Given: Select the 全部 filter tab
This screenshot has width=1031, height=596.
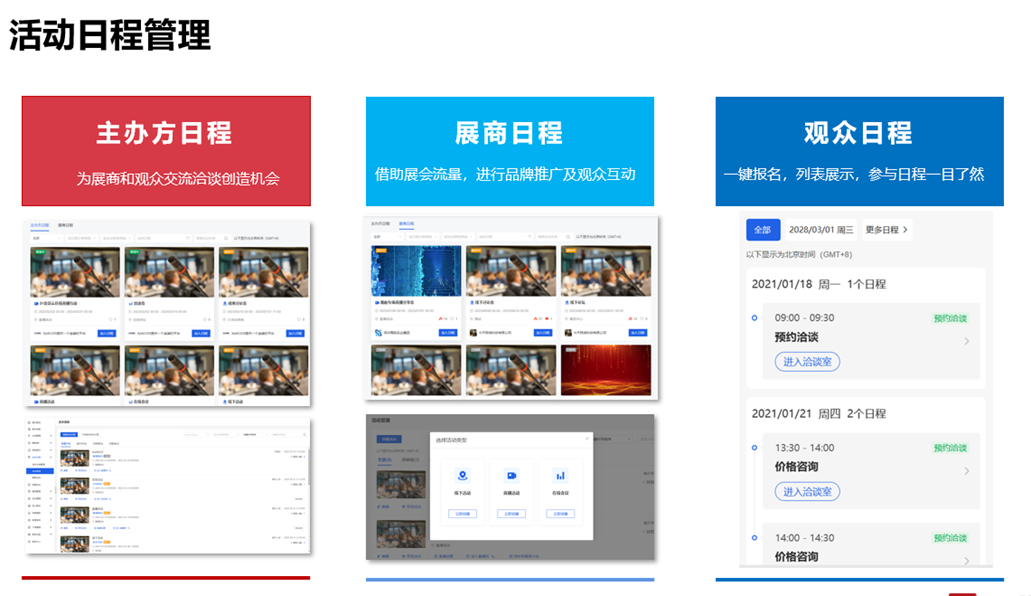Looking at the screenshot, I should click(x=763, y=230).
